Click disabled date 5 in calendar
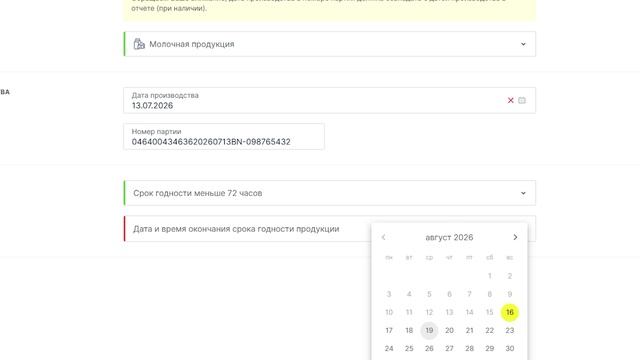The height and width of the screenshot is (360, 640). [x=429, y=294]
